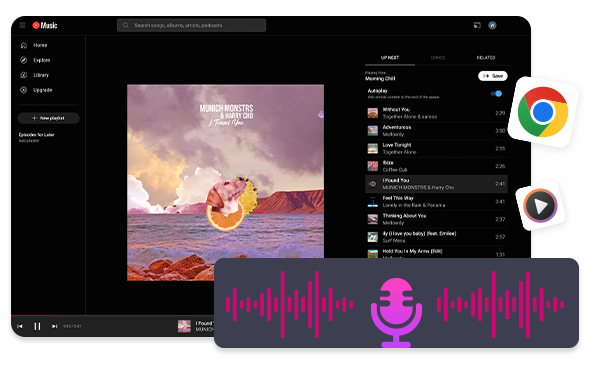Screen dimensions: 595x381
Task: Select the playing I Found You row
Action: click(x=436, y=184)
